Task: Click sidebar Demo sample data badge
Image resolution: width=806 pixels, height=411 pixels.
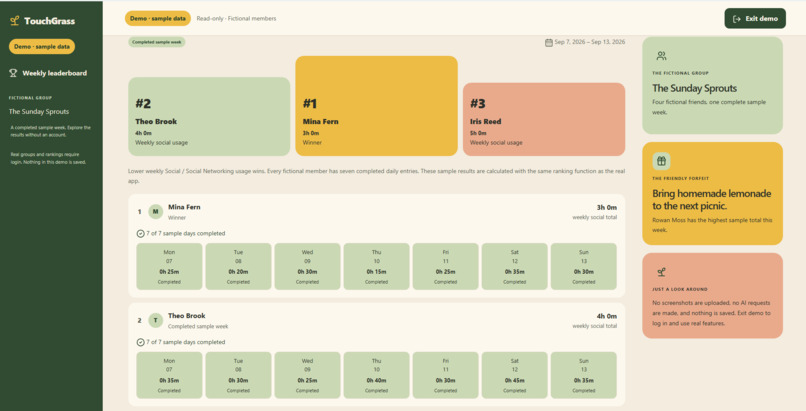Action: pyautogui.click(x=42, y=46)
